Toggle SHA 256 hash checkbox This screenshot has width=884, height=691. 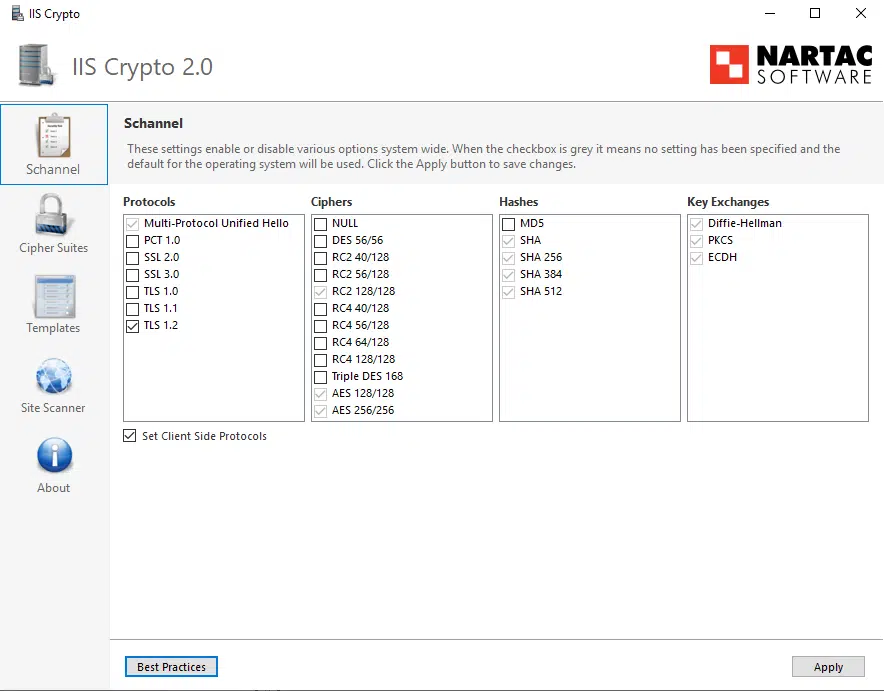coord(509,258)
